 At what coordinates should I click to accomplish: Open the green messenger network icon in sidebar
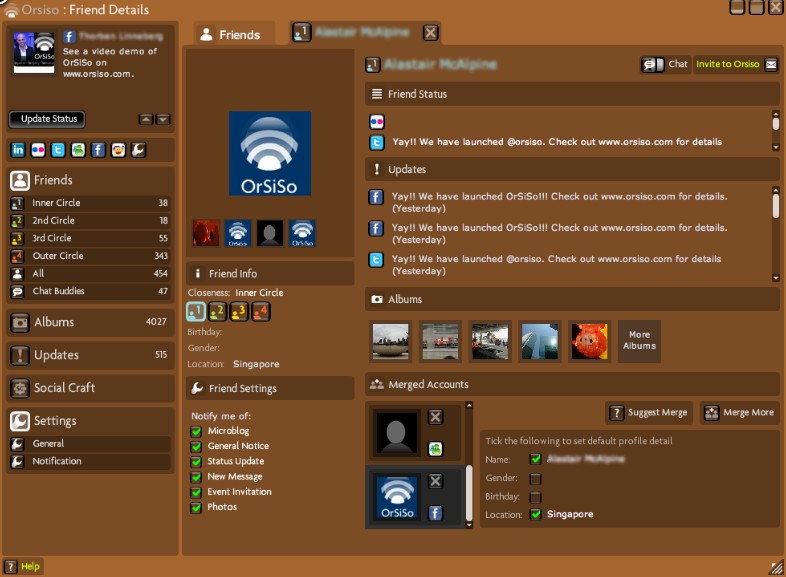point(78,150)
